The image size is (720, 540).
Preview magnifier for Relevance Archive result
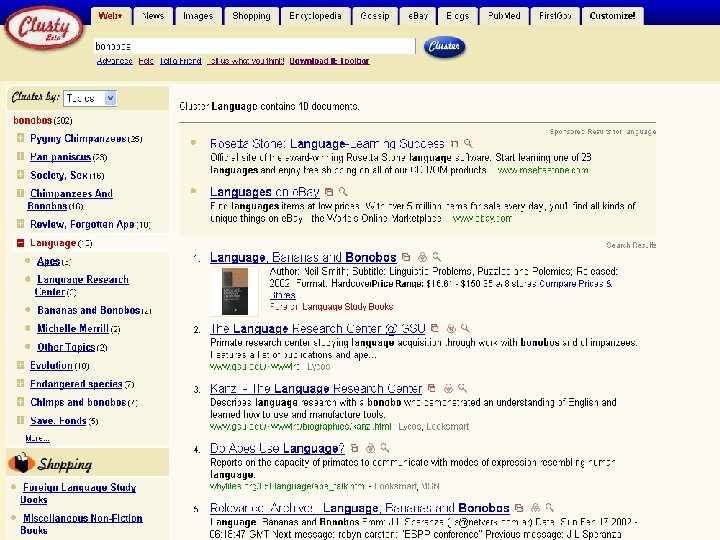549,507
